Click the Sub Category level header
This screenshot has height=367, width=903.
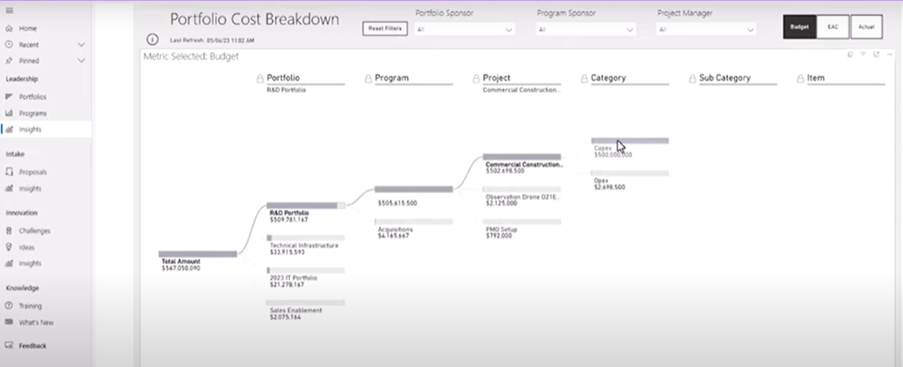point(724,78)
